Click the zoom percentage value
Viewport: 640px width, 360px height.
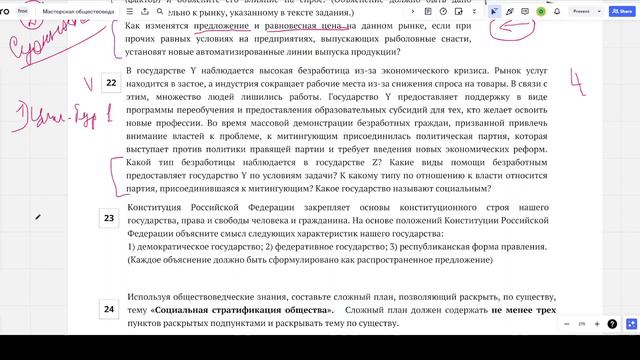pos(582,324)
